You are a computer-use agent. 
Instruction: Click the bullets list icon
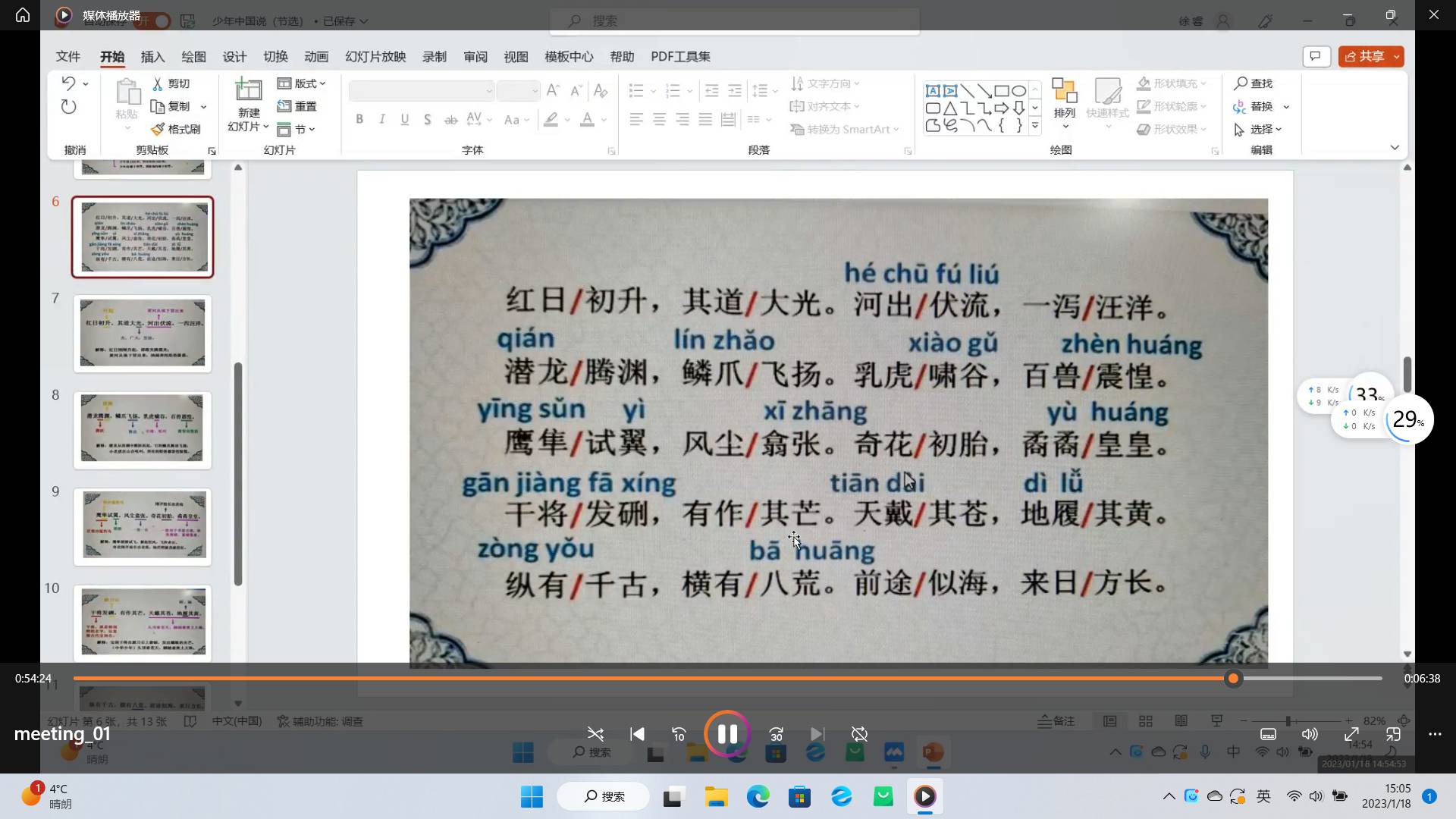[636, 91]
